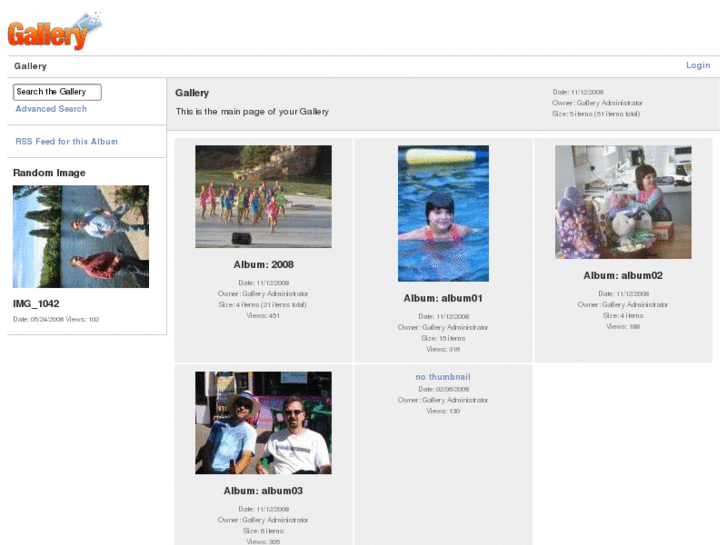Image resolution: width=727 pixels, height=545 pixels.
Task: Open the no thumbnail item link
Action: click(x=443, y=377)
